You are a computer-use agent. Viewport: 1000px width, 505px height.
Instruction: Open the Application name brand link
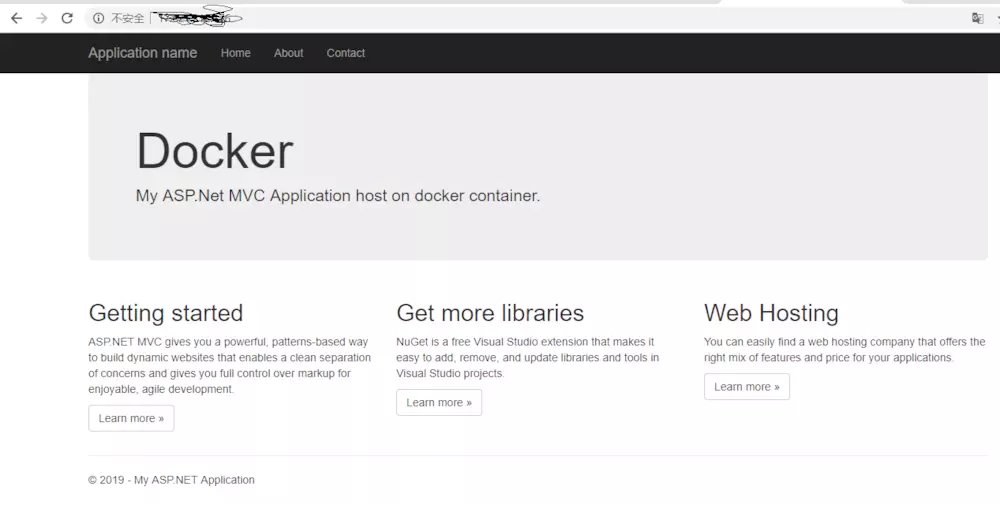click(x=142, y=53)
